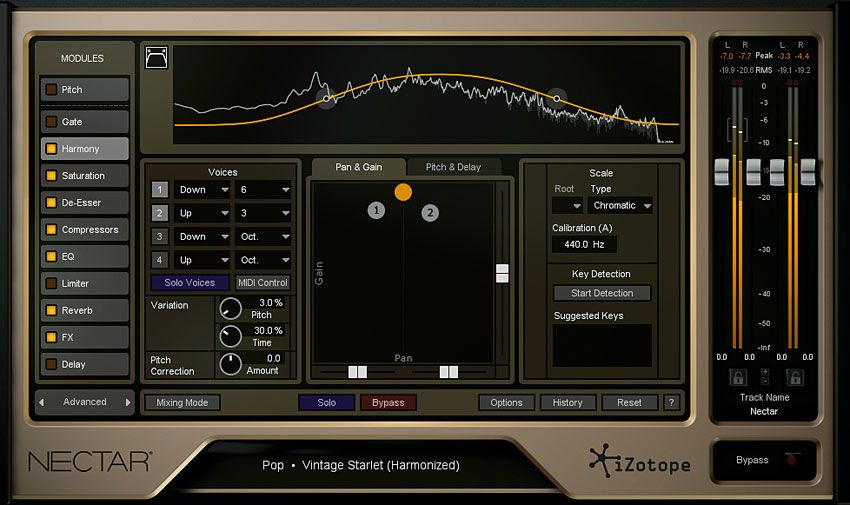Viewport: 850px width, 505px height.
Task: Enable the Pitch module
Action: [x=51, y=90]
